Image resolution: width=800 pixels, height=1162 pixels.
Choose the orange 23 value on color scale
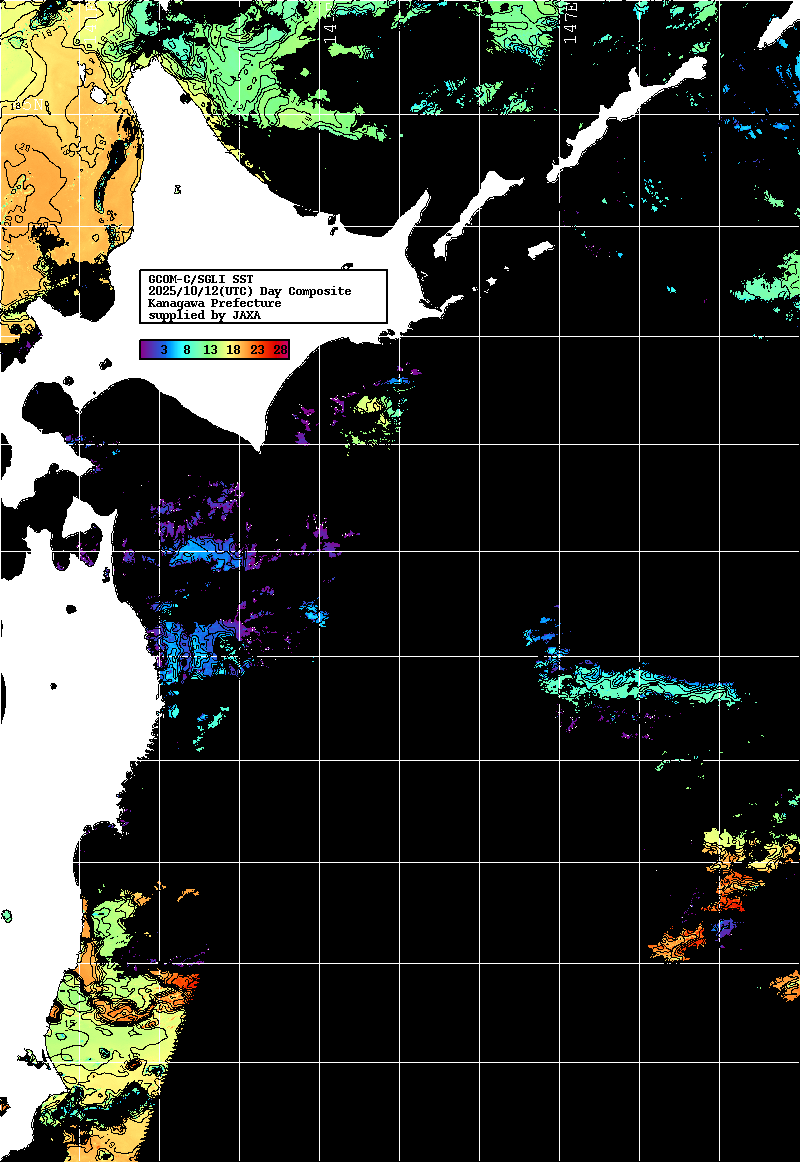click(257, 350)
